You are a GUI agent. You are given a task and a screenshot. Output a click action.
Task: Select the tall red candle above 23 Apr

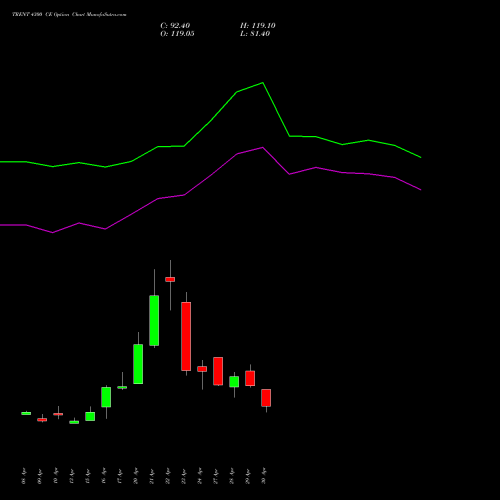pos(186,336)
